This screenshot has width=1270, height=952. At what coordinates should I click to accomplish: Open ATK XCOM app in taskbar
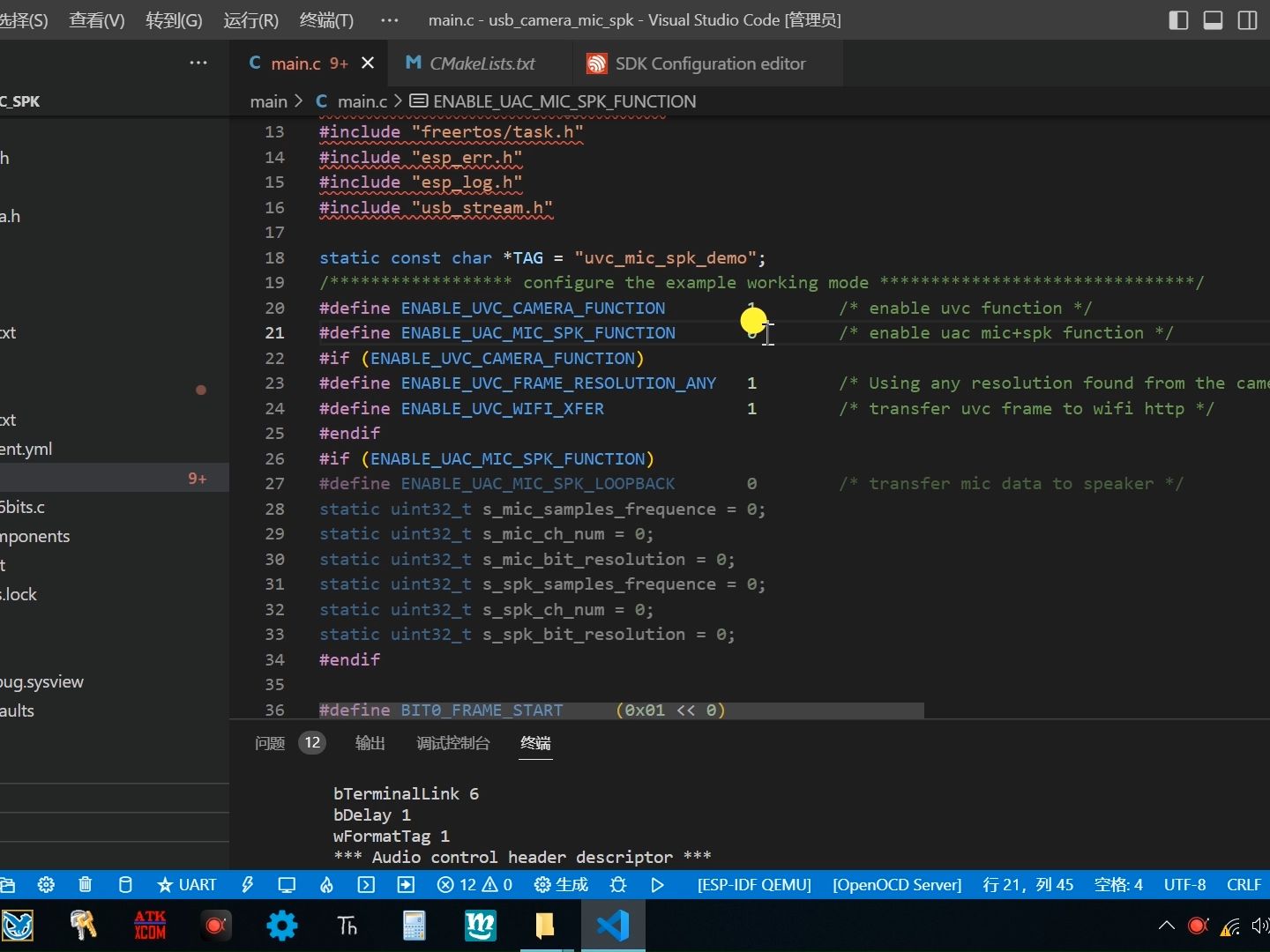point(150,926)
